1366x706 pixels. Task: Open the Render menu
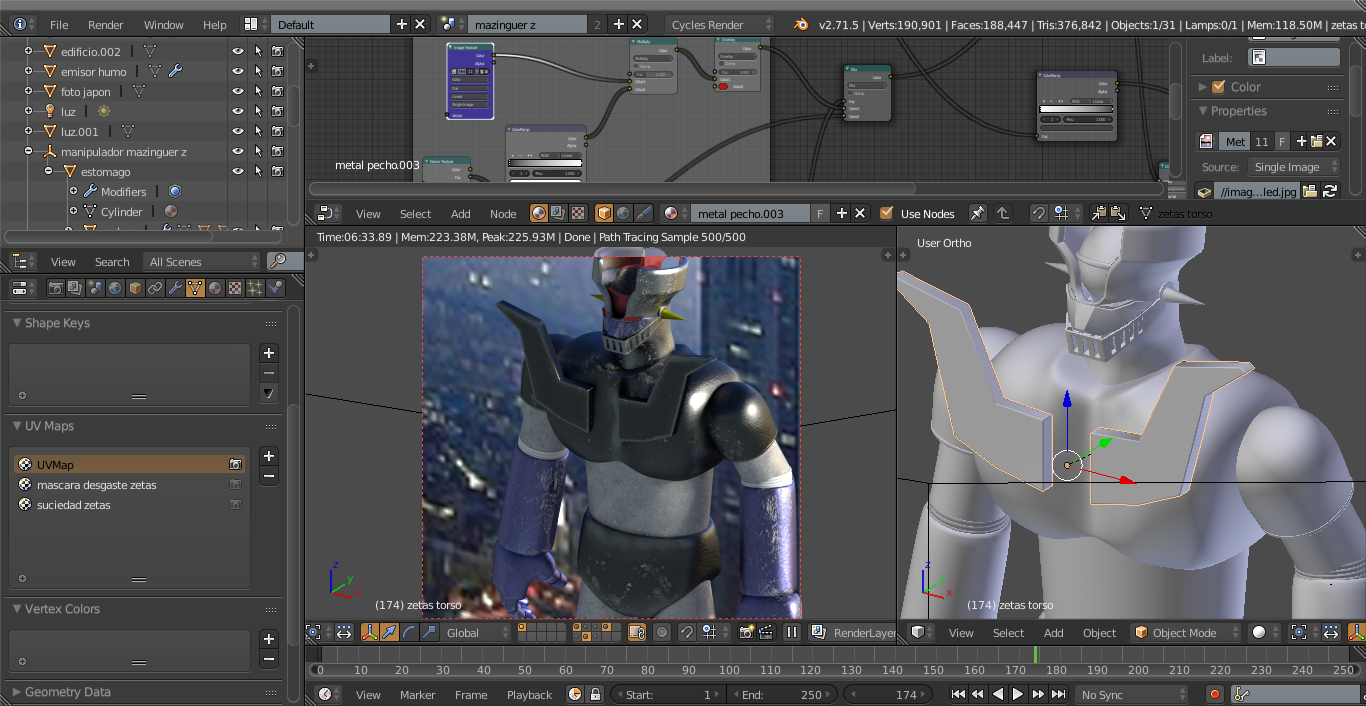click(106, 25)
